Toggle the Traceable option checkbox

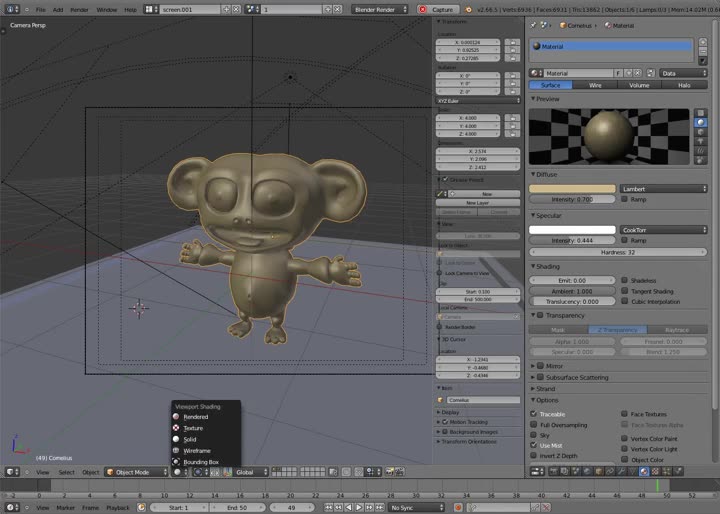(x=534, y=414)
